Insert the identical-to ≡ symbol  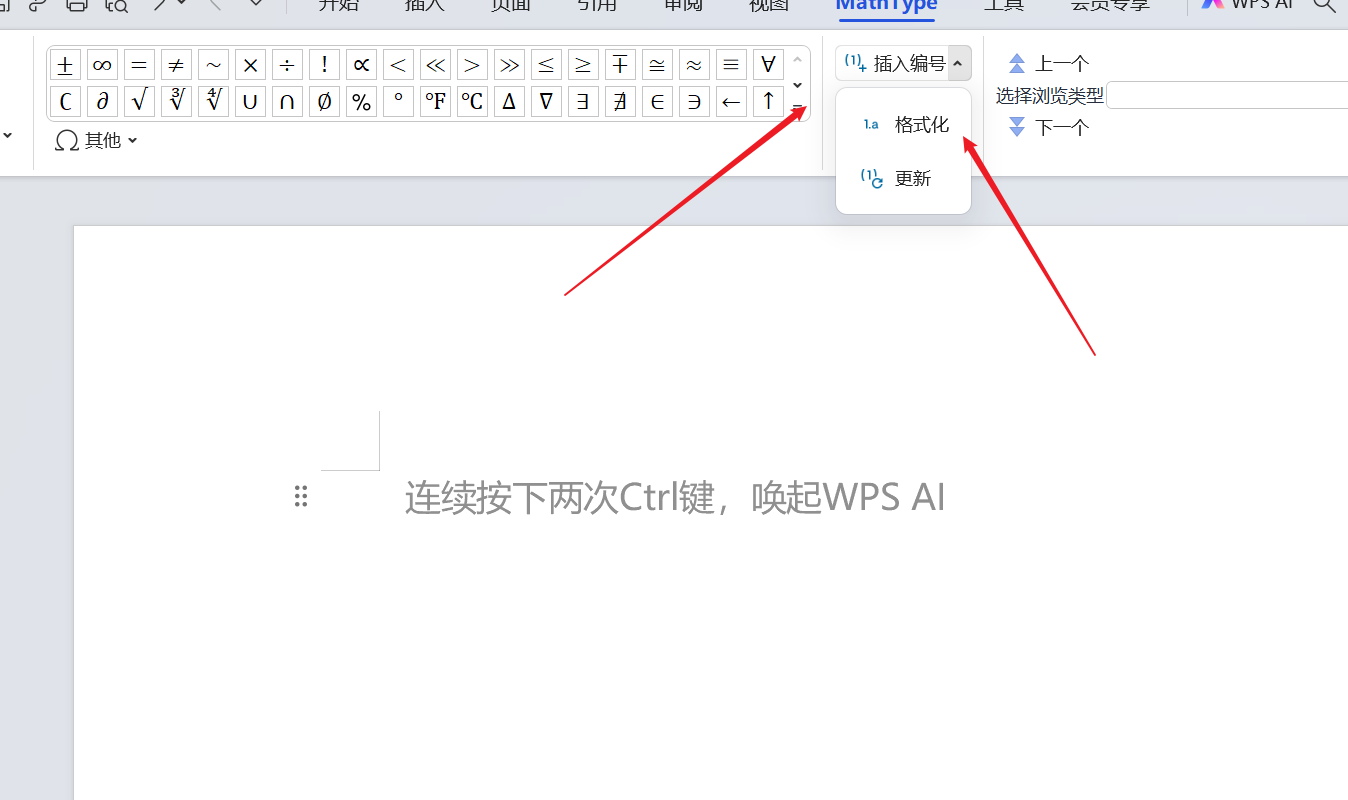[x=731, y=65]
